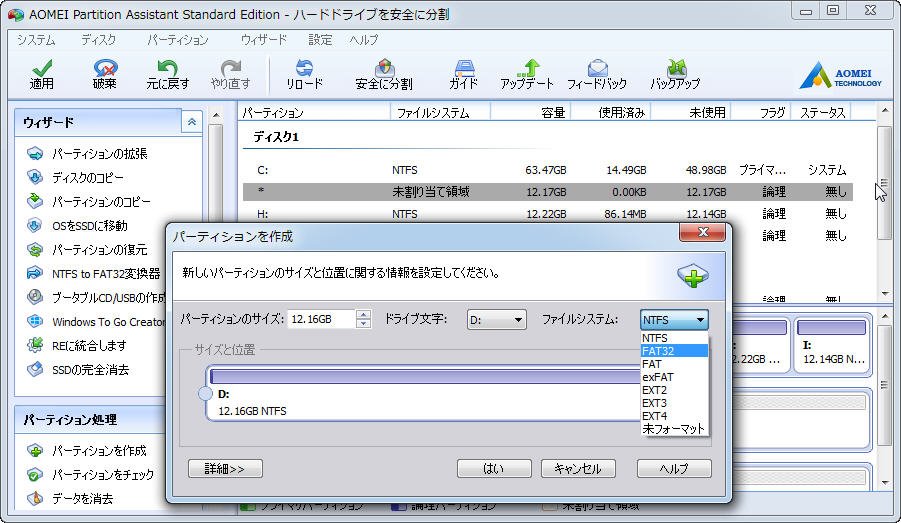The width and height of the screenshot is (901, 523).
Task: Open the パーティション menu
Action: click(x=178, y=40)
